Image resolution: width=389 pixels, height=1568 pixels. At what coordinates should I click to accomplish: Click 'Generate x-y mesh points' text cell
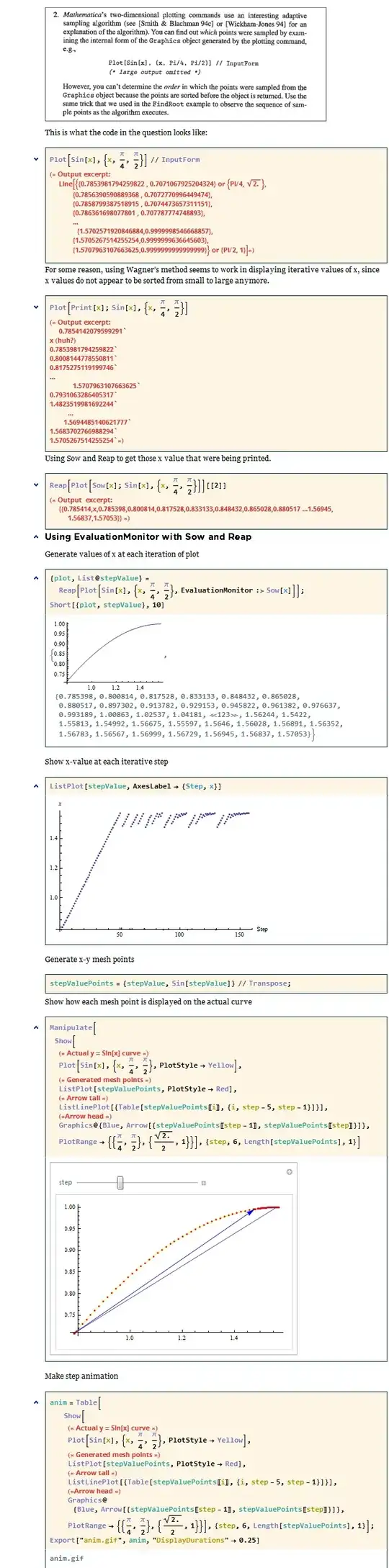click(89, 959)
